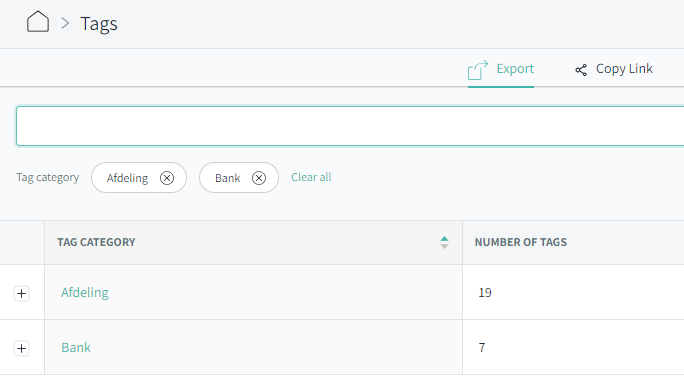Image resolution: width=684 pixels, height=386 pixels.
Task: Select the Afdeling filter chip label
Action: 127,178
